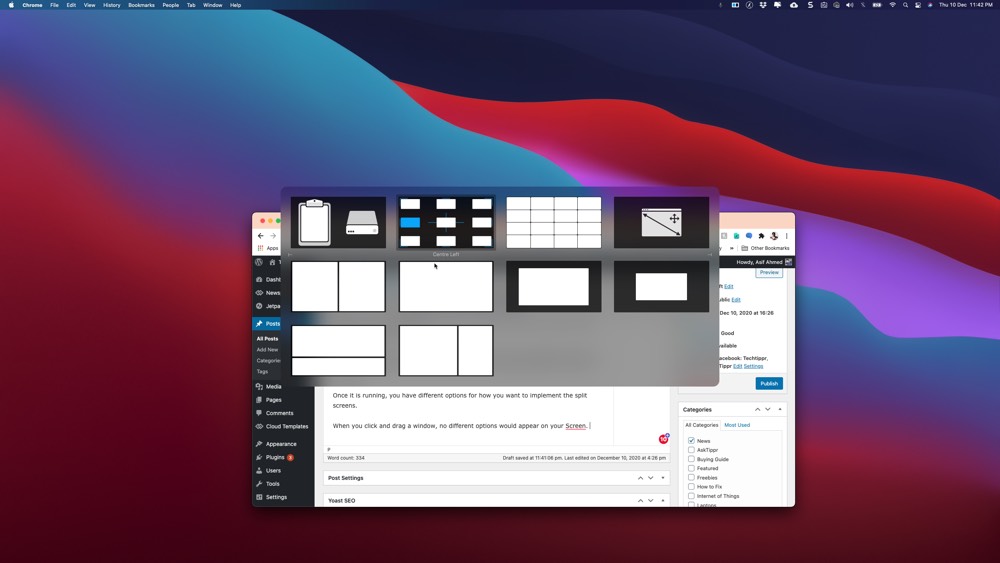Click the clipboard icon in the snap overlay
Screen dimensions: 1000x563
coord(314,222)
